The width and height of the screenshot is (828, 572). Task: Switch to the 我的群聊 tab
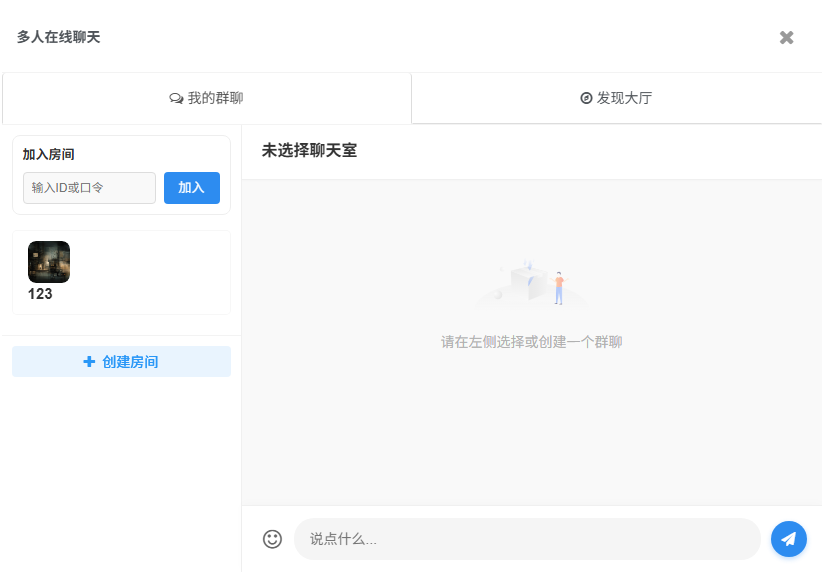tap(206, 98)
